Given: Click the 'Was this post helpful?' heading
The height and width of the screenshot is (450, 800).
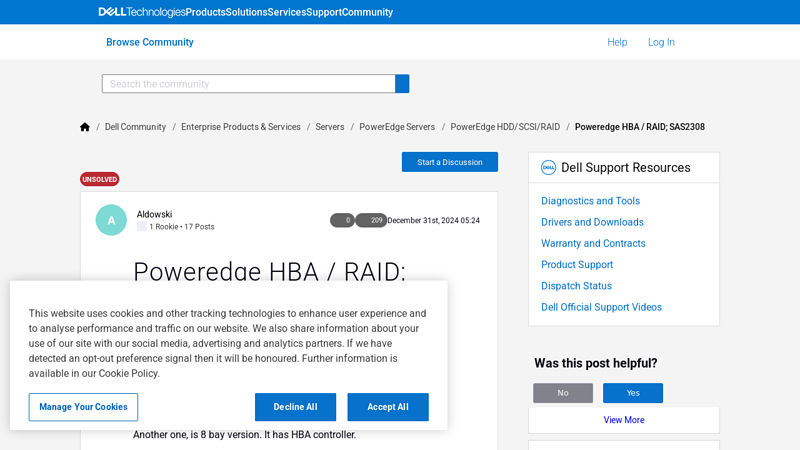Looking at the screenshot, I should 595,363.
